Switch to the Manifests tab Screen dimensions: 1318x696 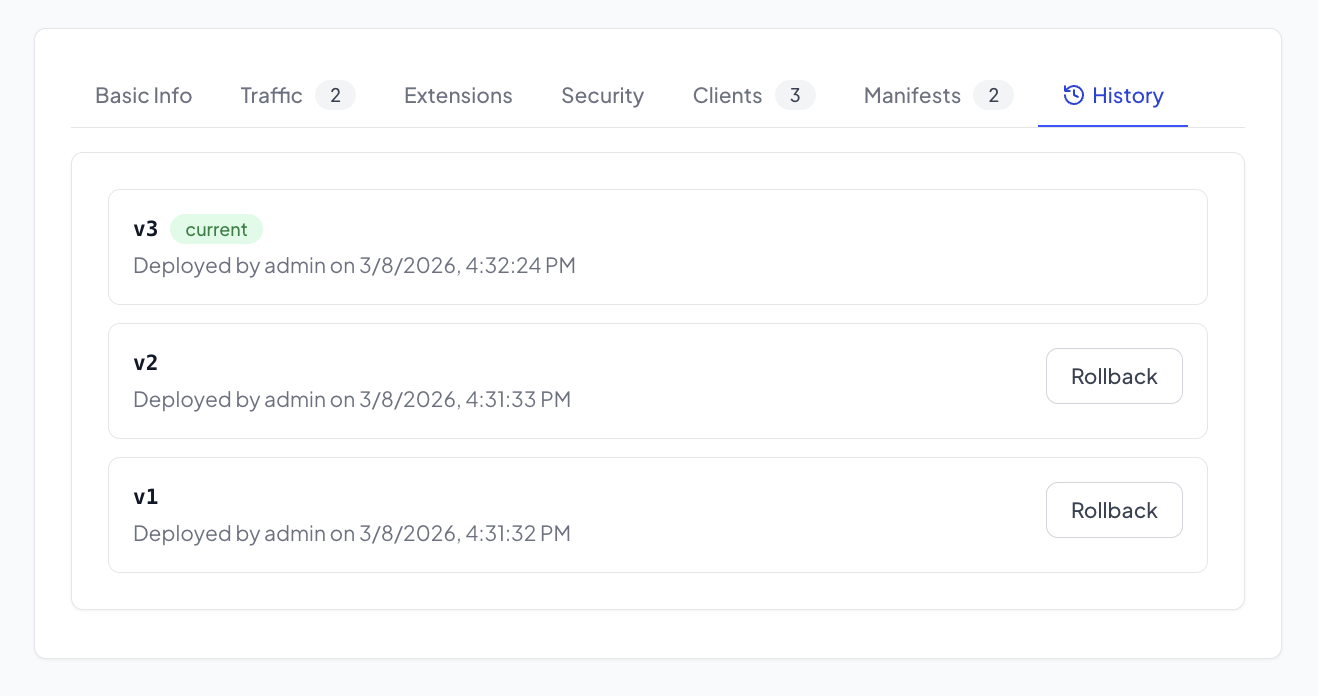pos(912,96)
